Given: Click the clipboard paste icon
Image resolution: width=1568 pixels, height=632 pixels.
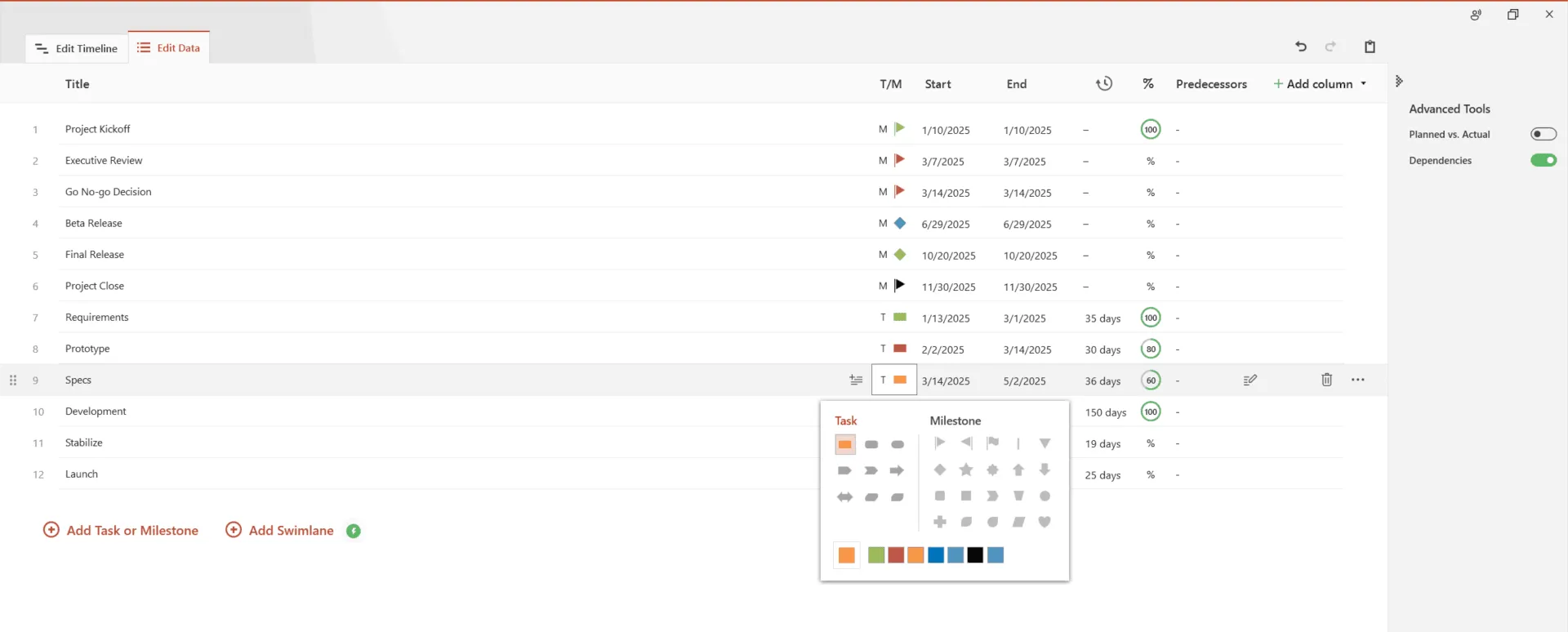Looking at the screenshot, I should 1370,47.
